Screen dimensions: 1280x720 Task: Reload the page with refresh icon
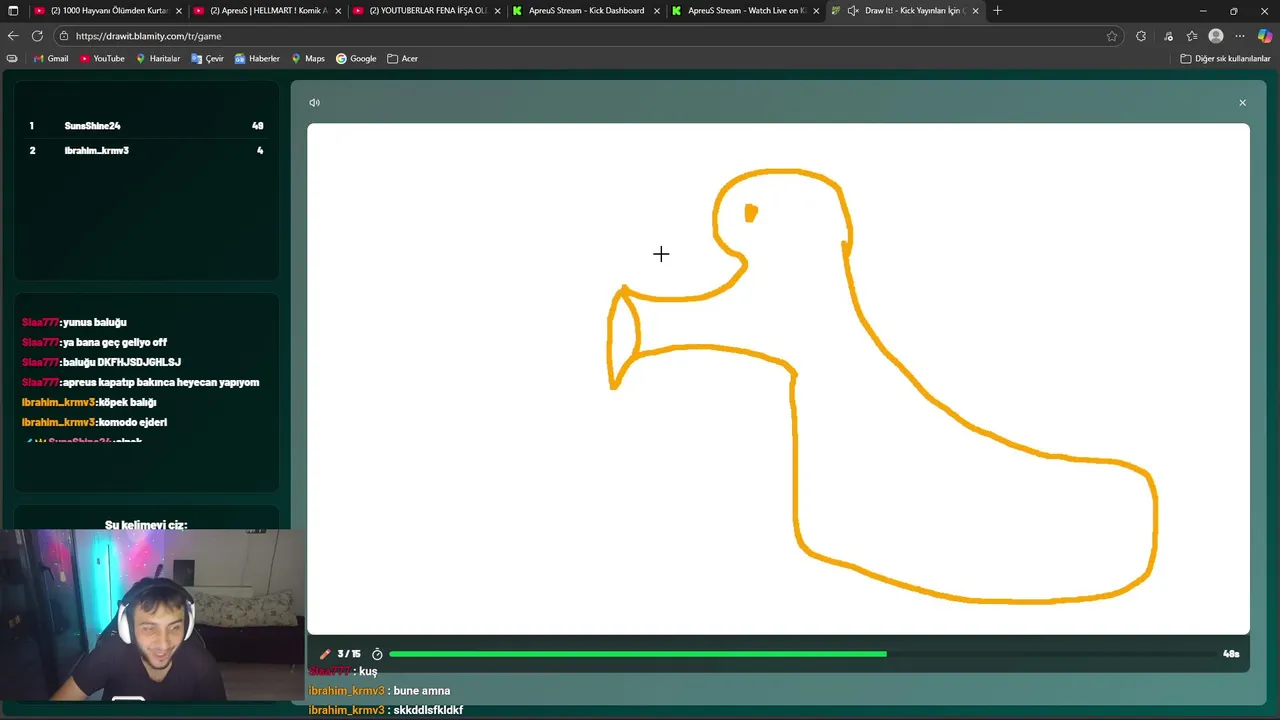[x=37, y=36]
